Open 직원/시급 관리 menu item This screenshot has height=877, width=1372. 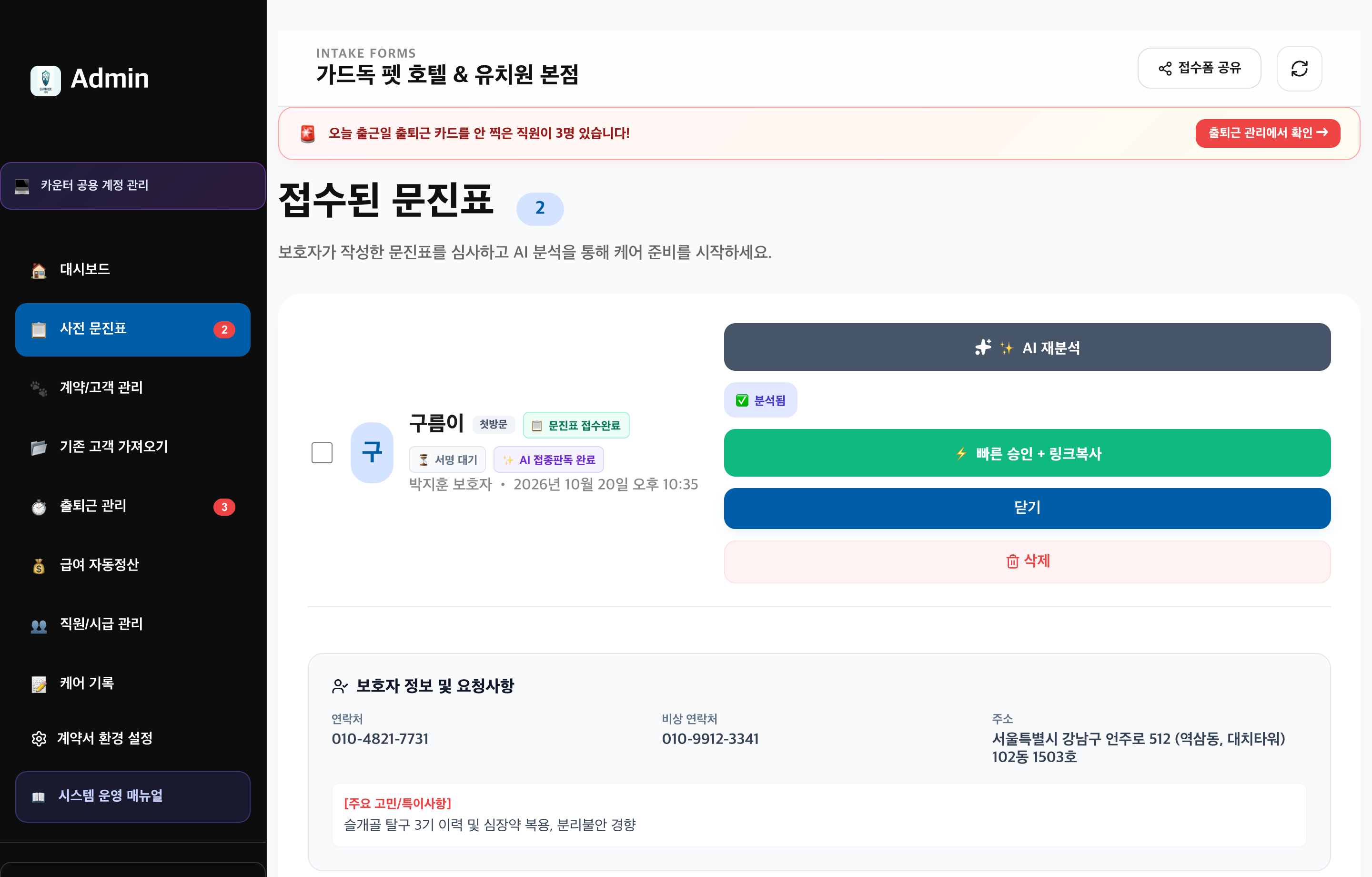pyautogui.click(x=133, y=624)
